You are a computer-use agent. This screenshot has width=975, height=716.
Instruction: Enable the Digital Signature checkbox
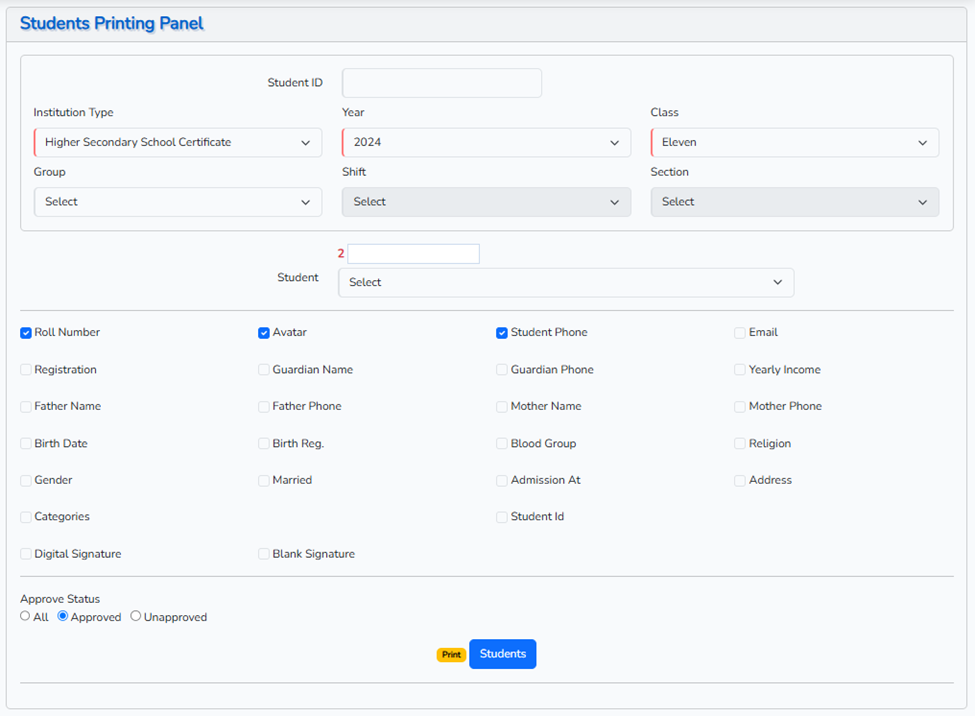point(26,554)
